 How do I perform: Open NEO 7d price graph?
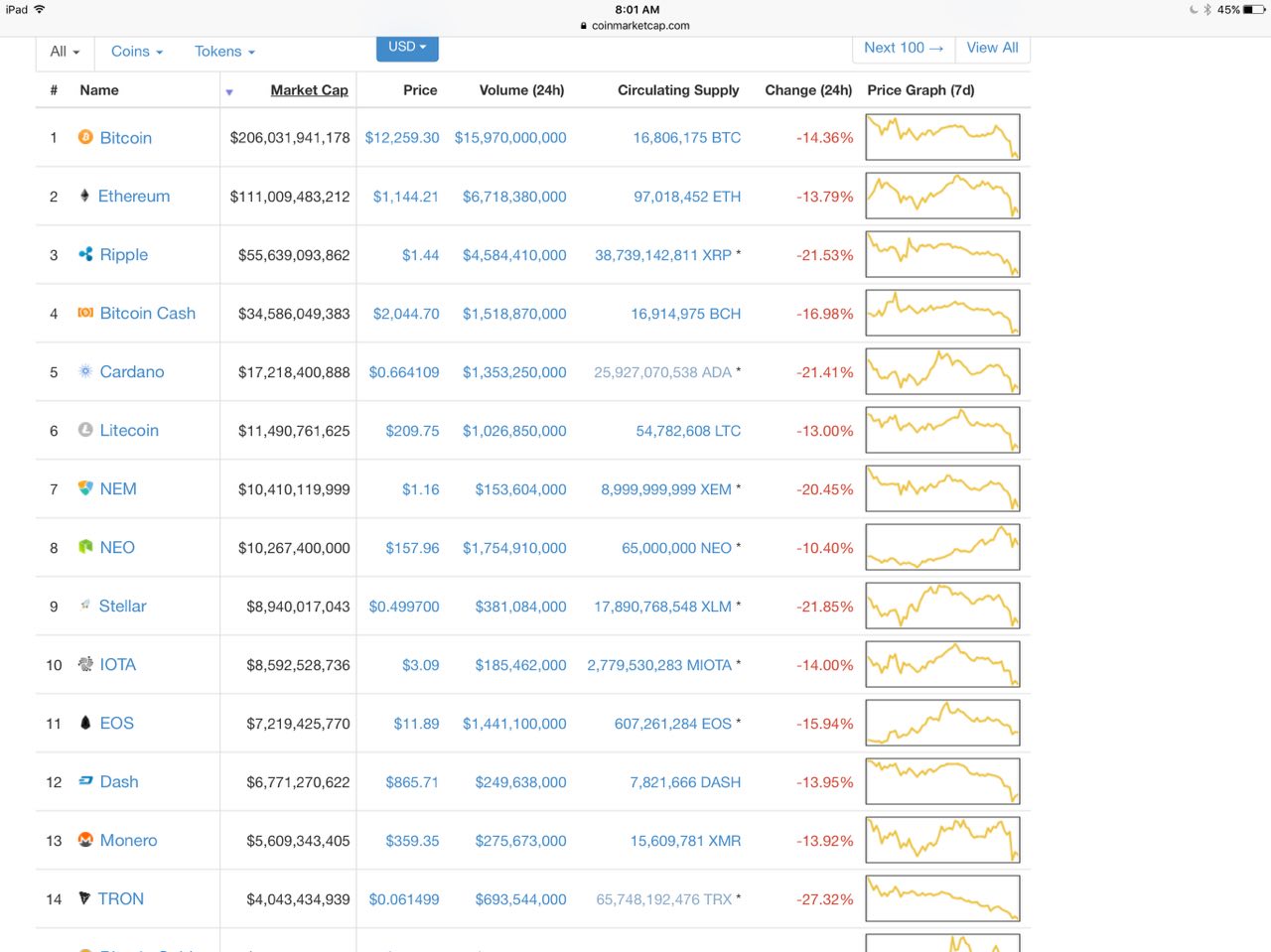coord(942,547)
